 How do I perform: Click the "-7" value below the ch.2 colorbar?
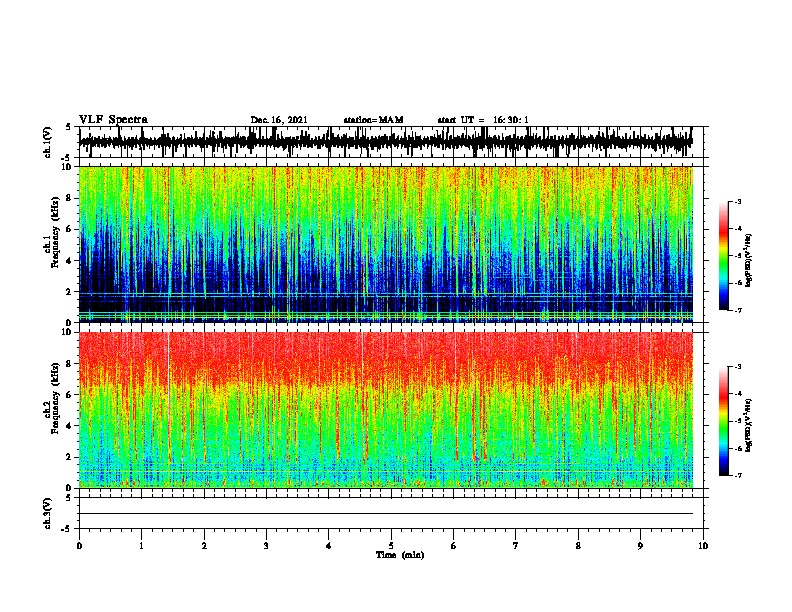click(x=738, y=475)
